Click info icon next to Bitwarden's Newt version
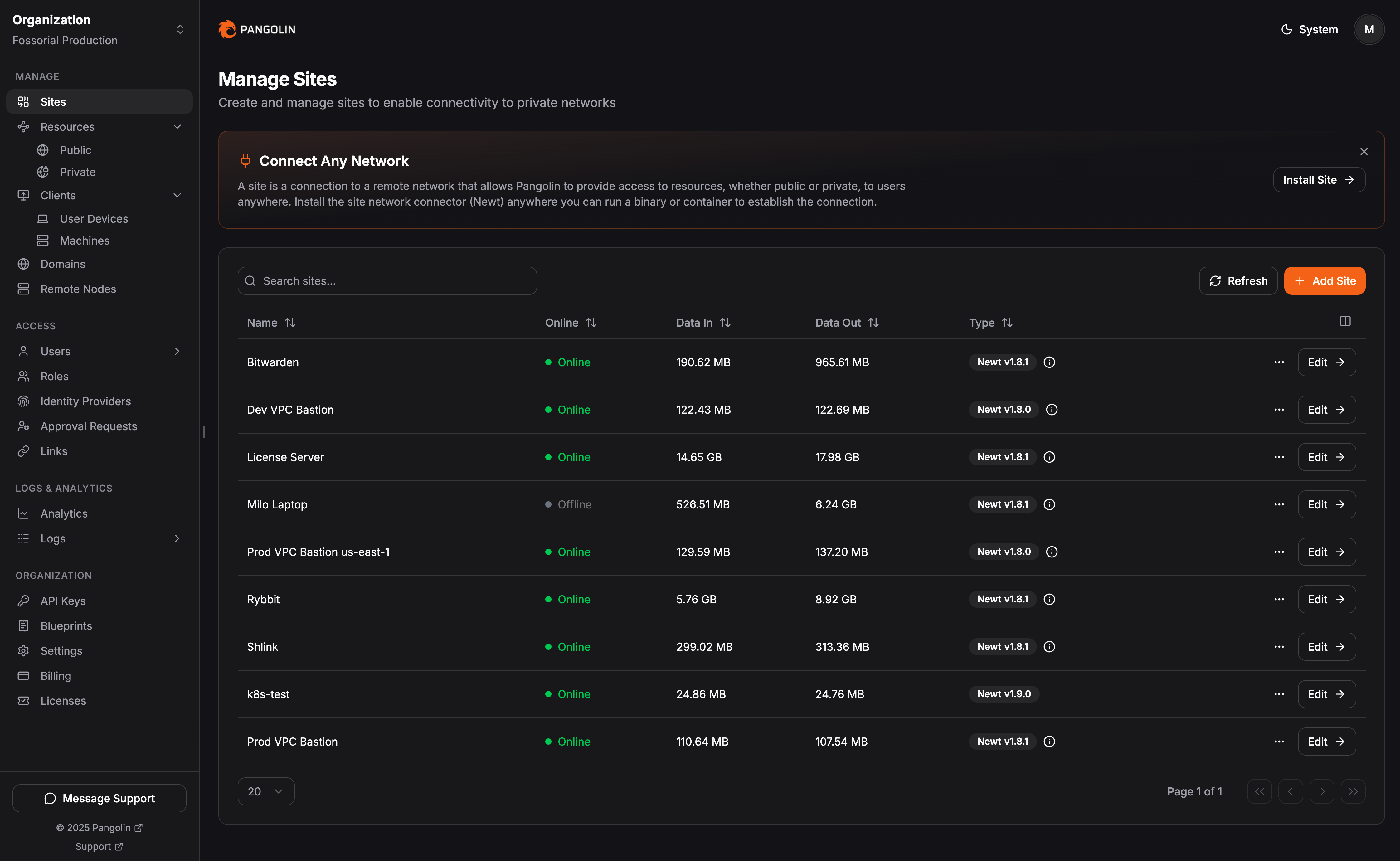 [1049, 362]
